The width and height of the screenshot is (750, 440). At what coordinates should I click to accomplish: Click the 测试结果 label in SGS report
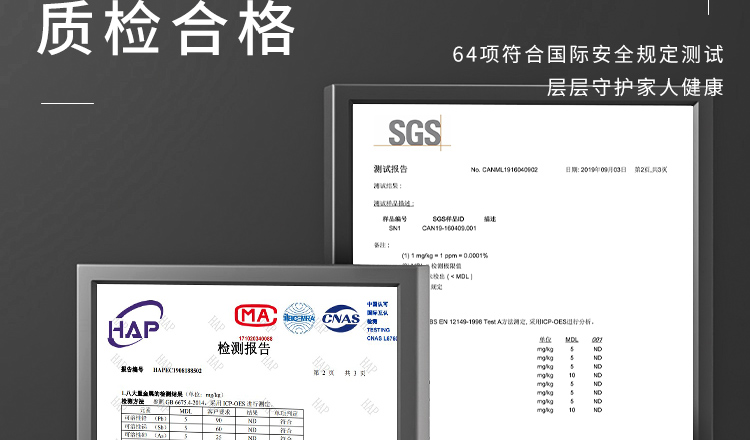[388, 186]
